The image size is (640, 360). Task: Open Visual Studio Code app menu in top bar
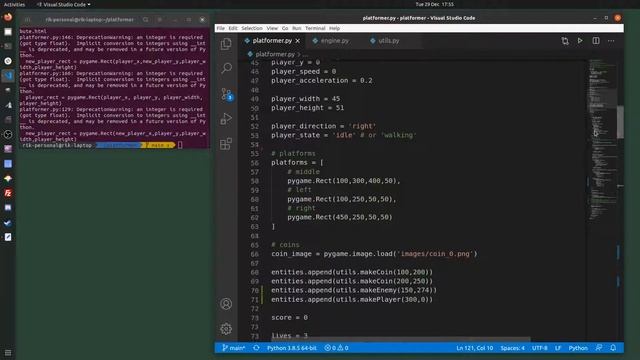point(64,4)
